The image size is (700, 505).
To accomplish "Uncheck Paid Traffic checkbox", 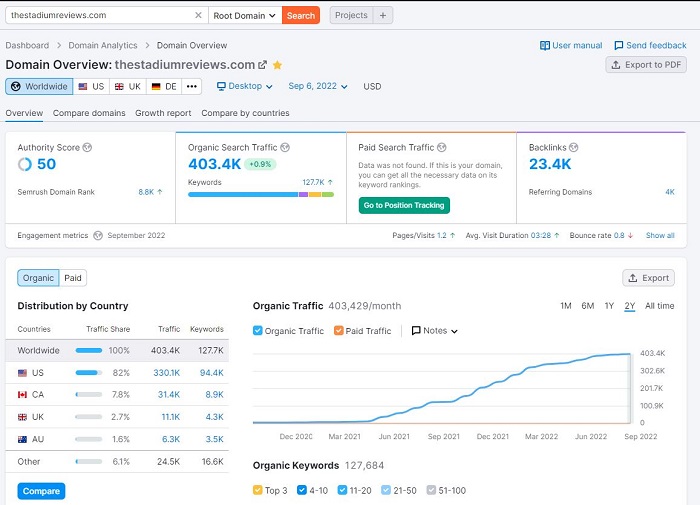I will click(x=338, y=330).
